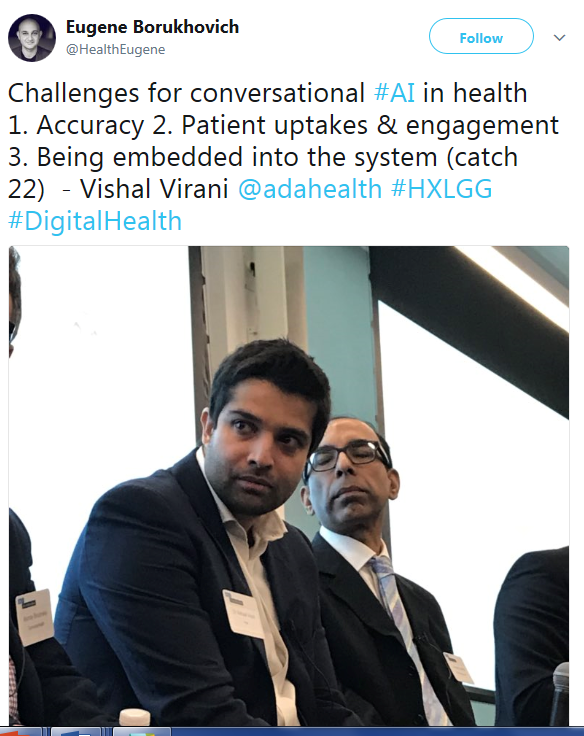Switch to the blue taskbar app icon

[x=76, y=732]
